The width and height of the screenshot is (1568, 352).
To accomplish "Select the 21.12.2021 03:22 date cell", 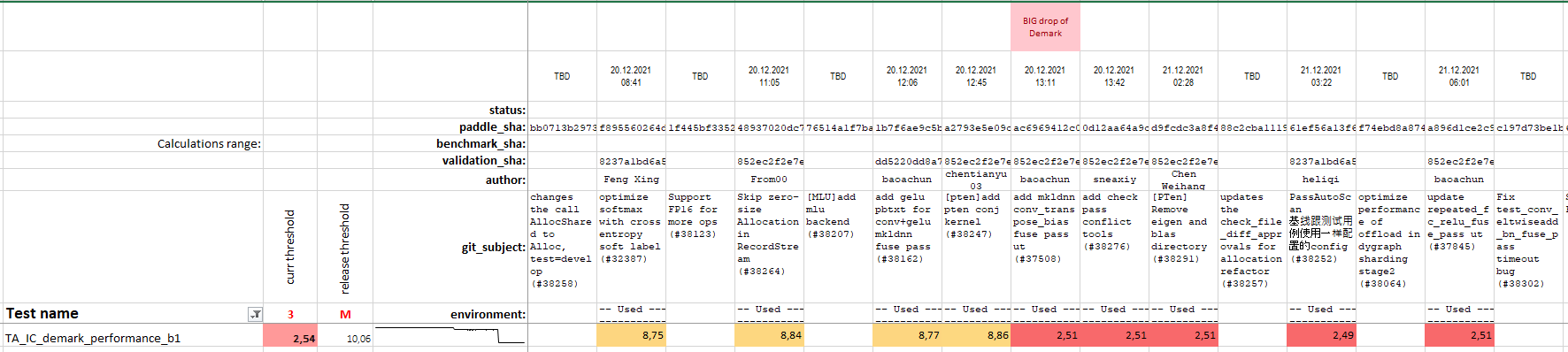I will tap(1321, 76).
